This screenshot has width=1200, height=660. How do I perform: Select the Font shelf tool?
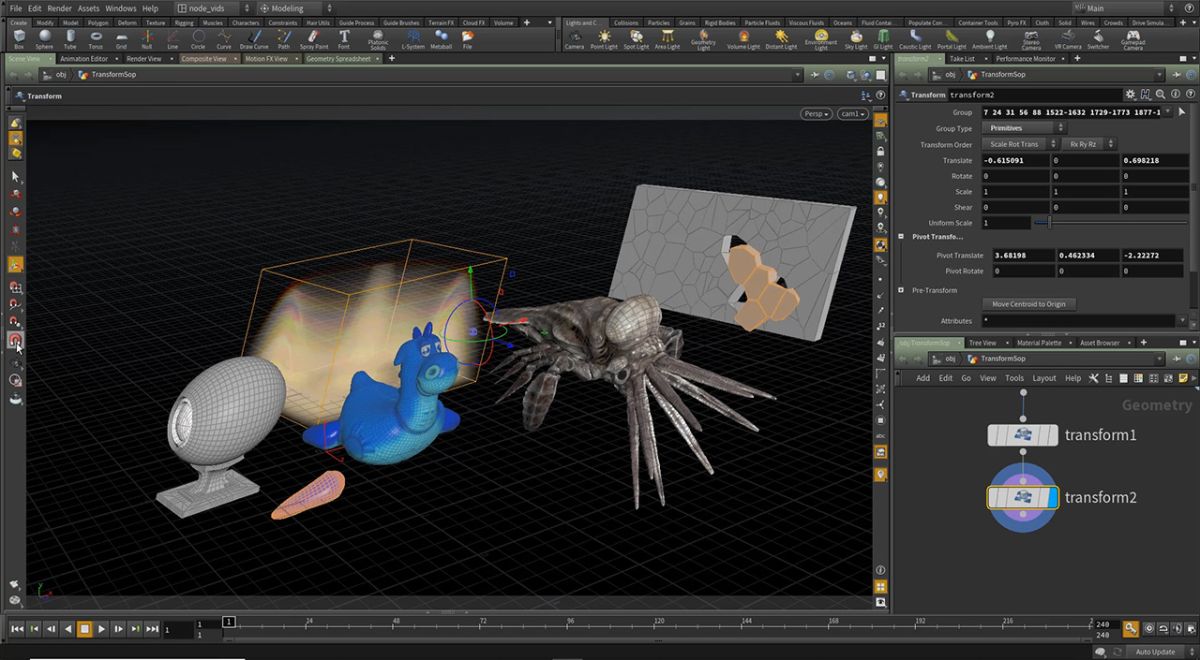point(344,40)
